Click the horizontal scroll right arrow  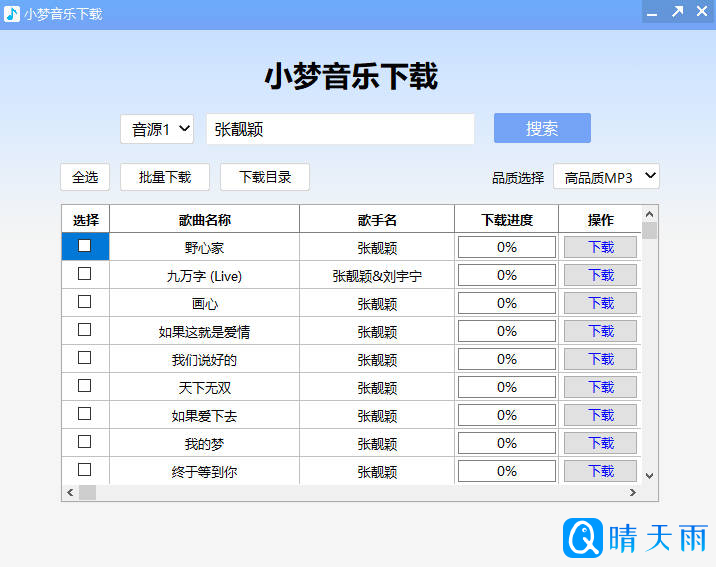(632, 493)
